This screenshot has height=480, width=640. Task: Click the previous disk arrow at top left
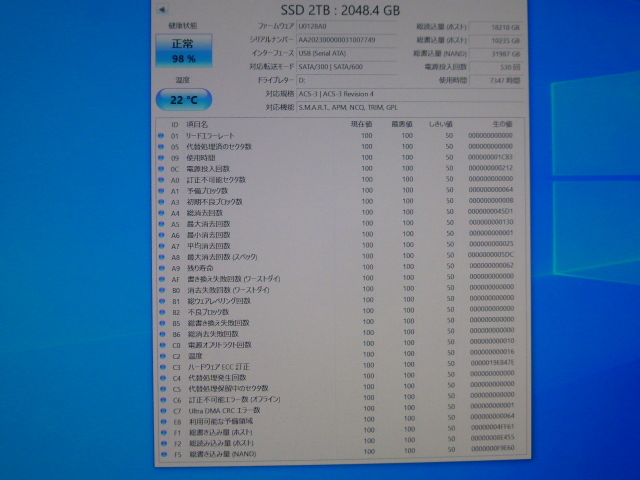[162, 9]
